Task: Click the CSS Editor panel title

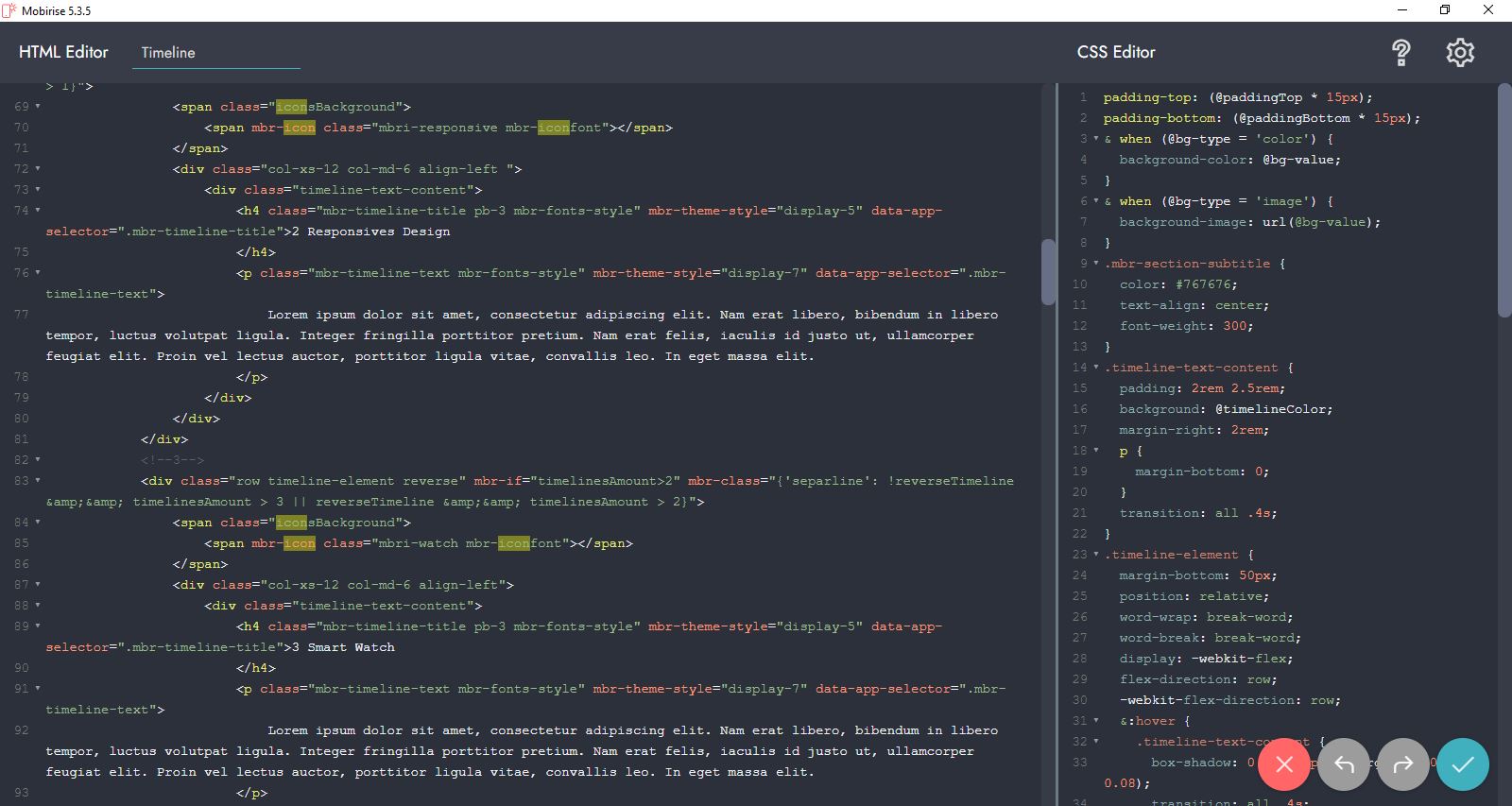Action: click(1116, 52)
